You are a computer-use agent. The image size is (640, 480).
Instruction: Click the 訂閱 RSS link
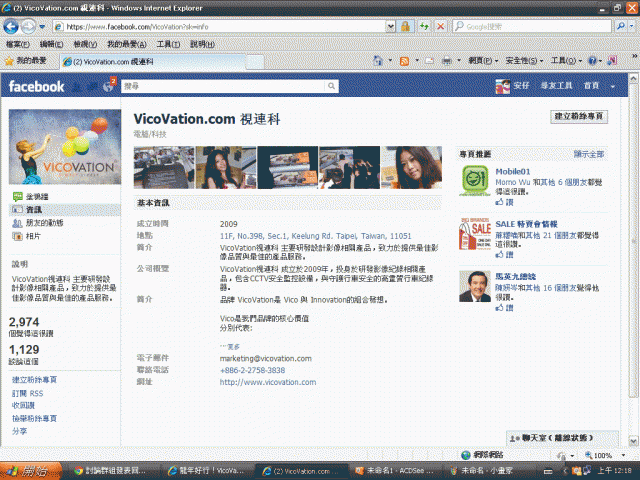point(27,393)
